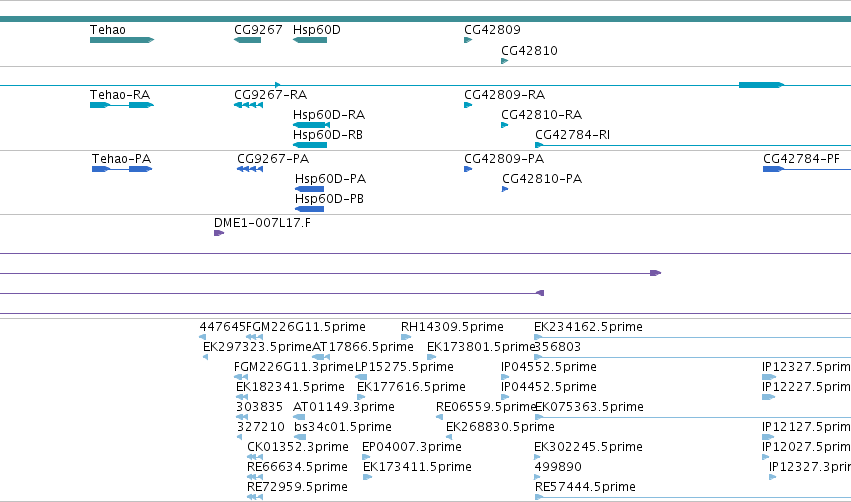Select the Tehao gene arrow glyph
851x502 pixels.
coord(122,40)
